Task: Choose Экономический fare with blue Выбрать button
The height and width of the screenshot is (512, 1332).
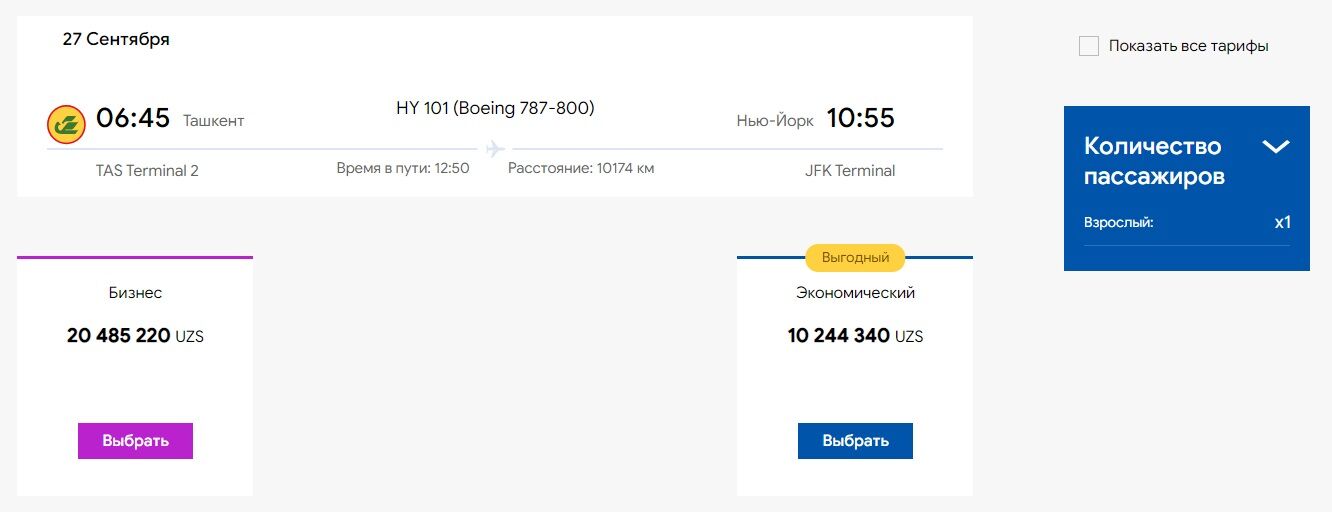Action: click(x=855, y=441)
